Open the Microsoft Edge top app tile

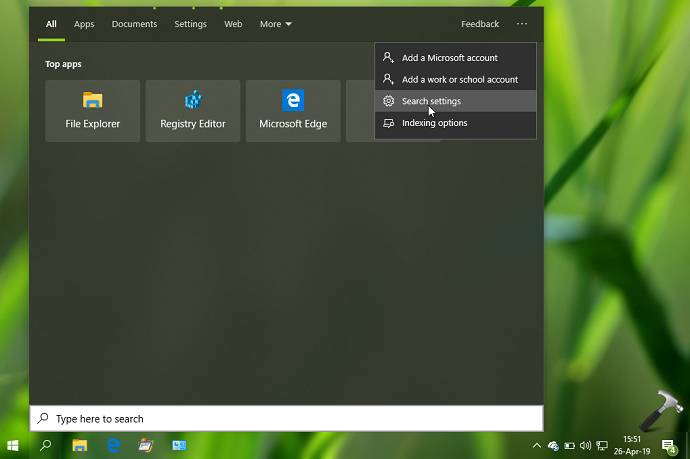pos(293,111)
